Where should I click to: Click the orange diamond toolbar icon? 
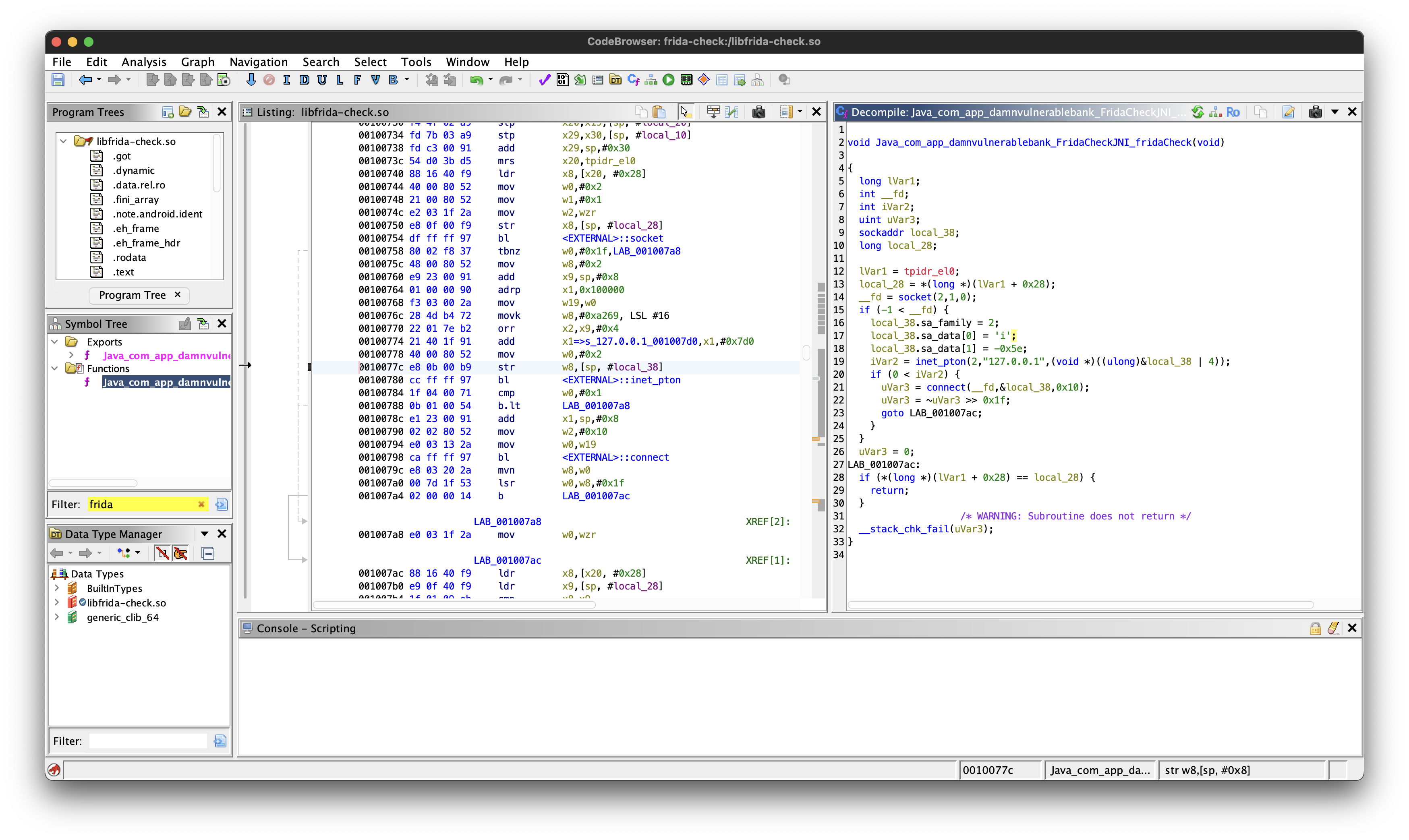tap(704, 80)
